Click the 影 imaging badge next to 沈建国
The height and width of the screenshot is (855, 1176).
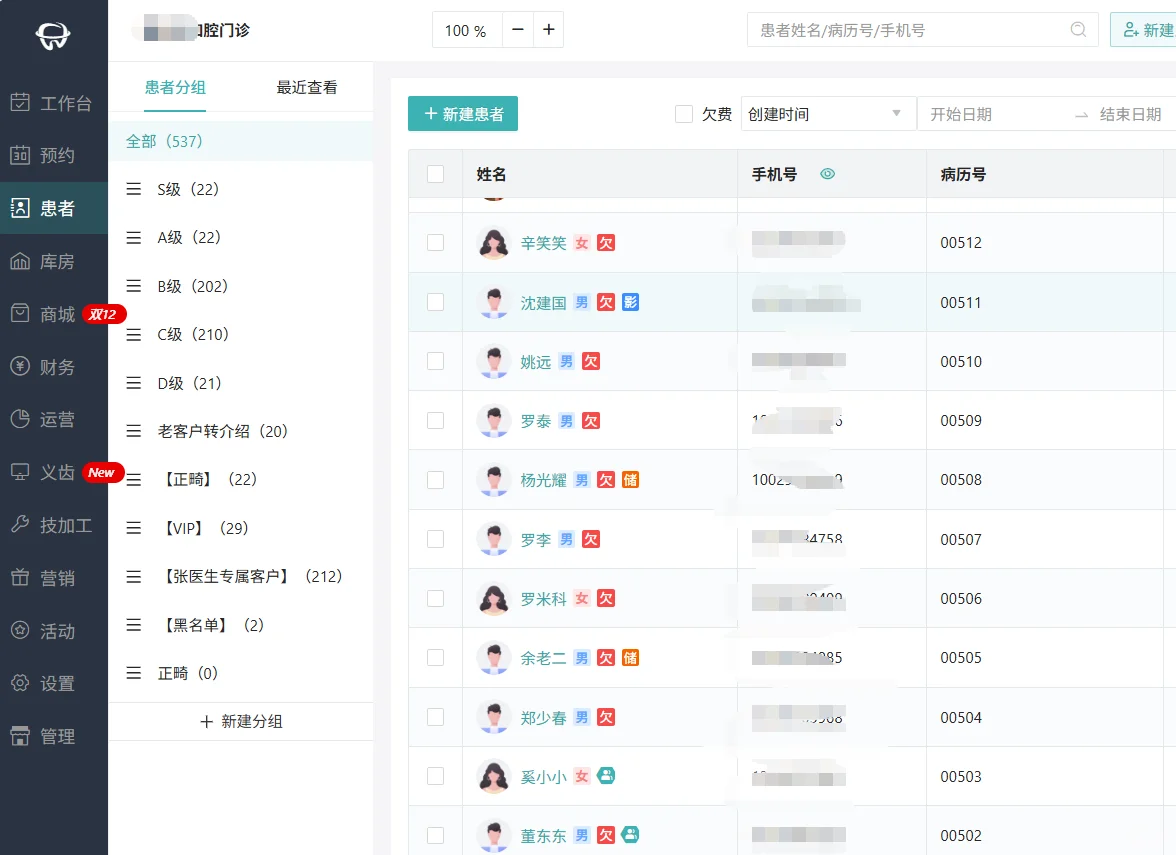(630, 302)
